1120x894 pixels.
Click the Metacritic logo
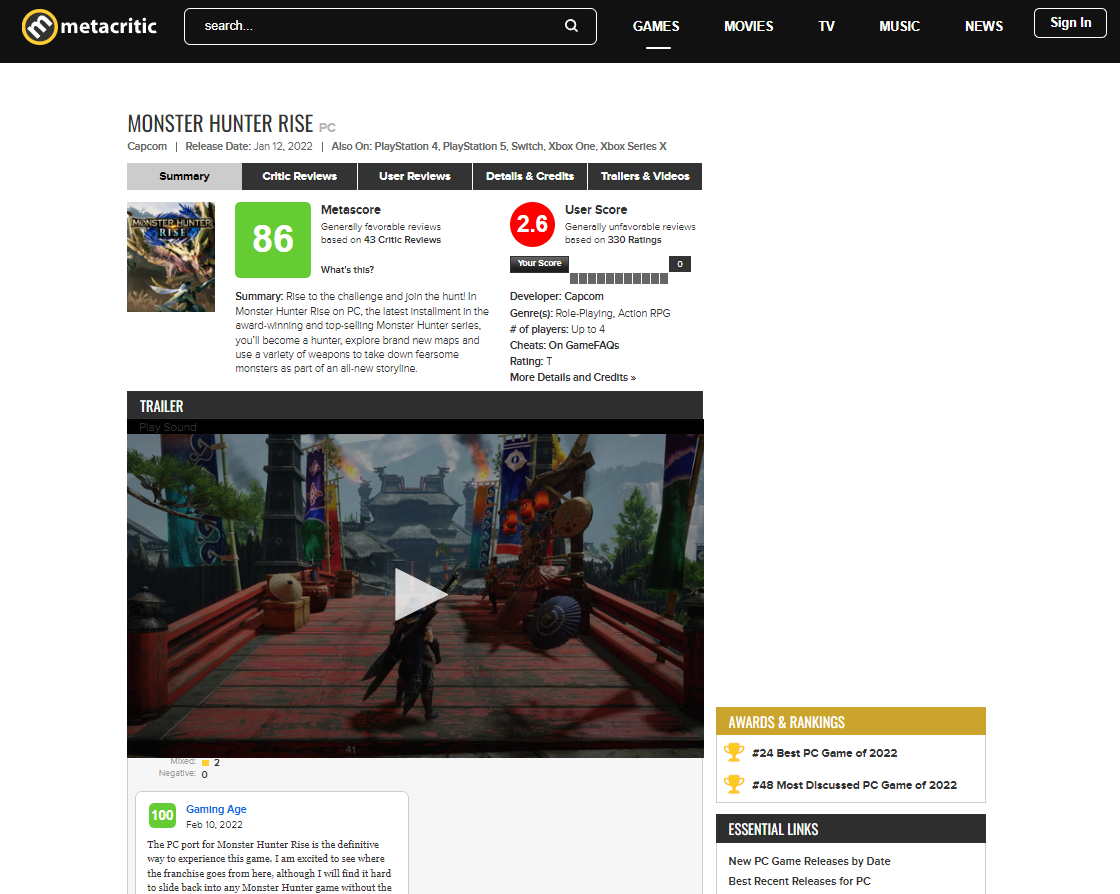[x=89, y=26]
